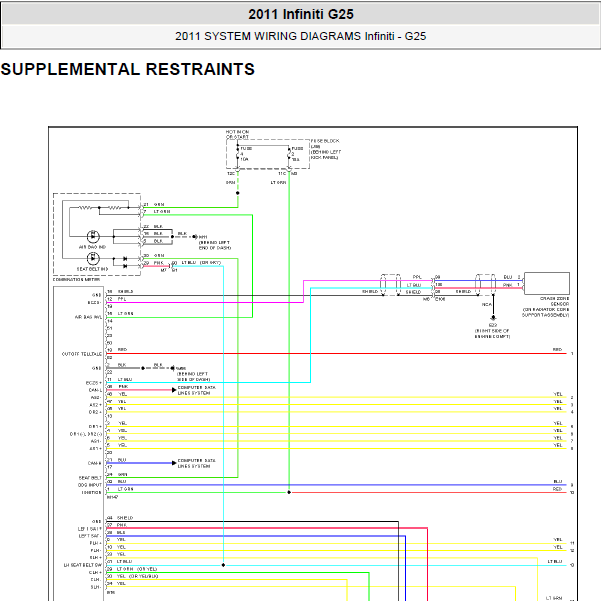This screenshot has height=601, width=601.
Task: Select the "YEL (OR YEL/BLK)" wire label
Action: pos(137,576)
